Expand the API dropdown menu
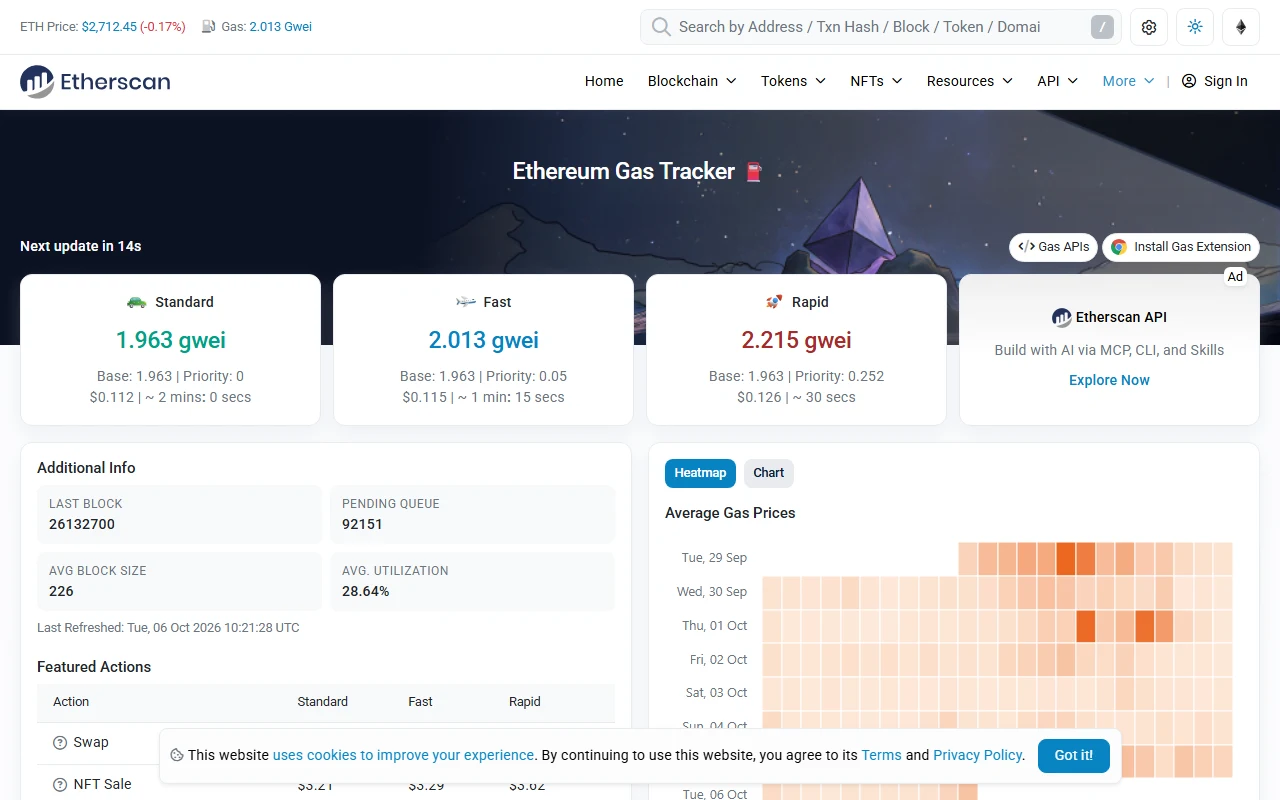Image resolution: width=1280 pixels, height=800 pixels. coord(1057,81)
